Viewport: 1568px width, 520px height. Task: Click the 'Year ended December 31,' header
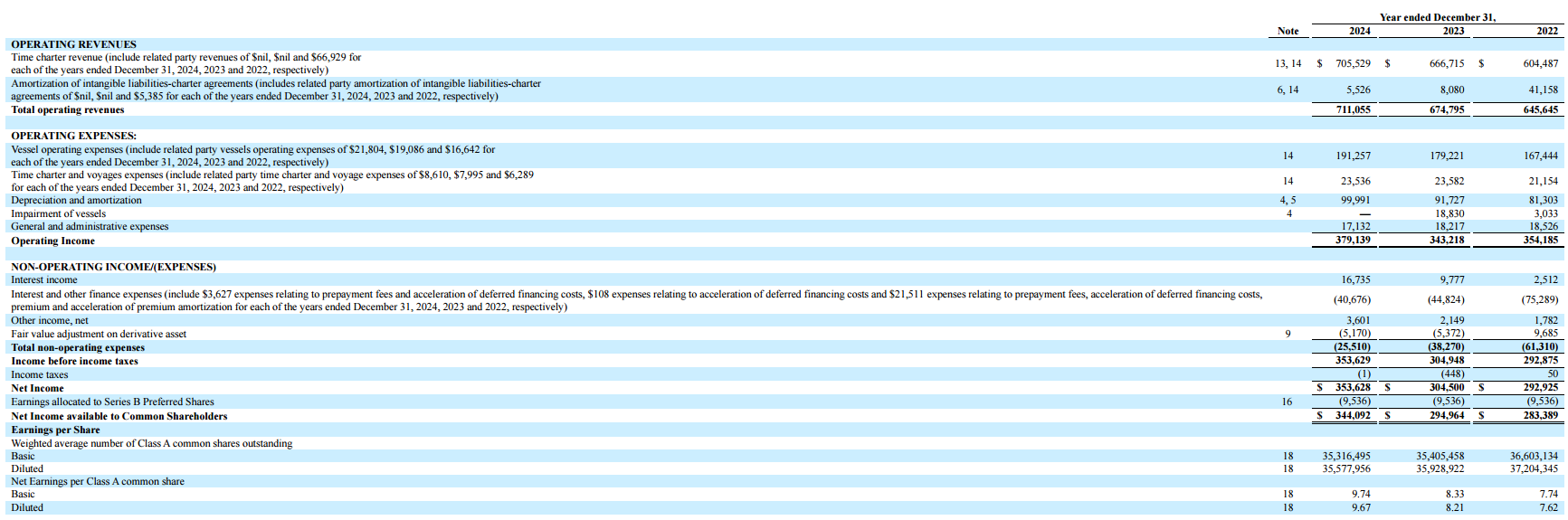click(1438, 17)
